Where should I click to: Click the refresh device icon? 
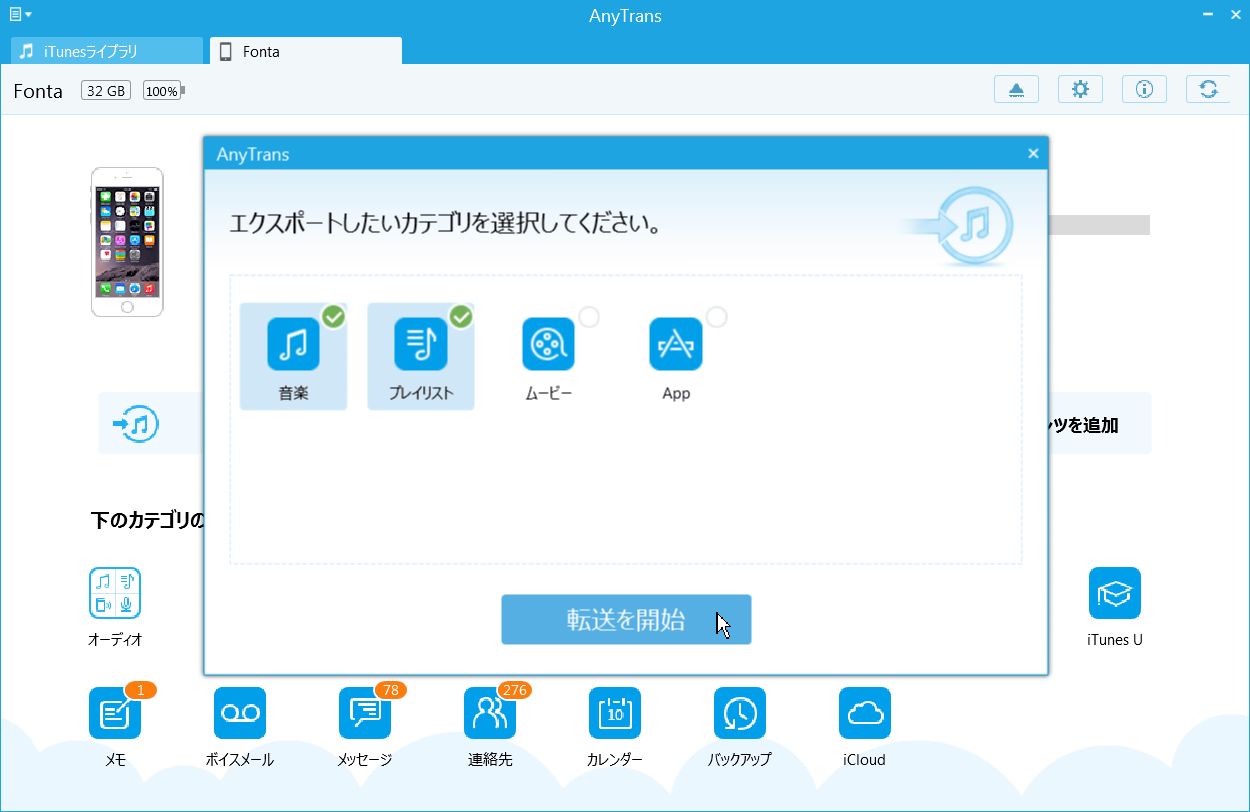(x=1208, y=89)
